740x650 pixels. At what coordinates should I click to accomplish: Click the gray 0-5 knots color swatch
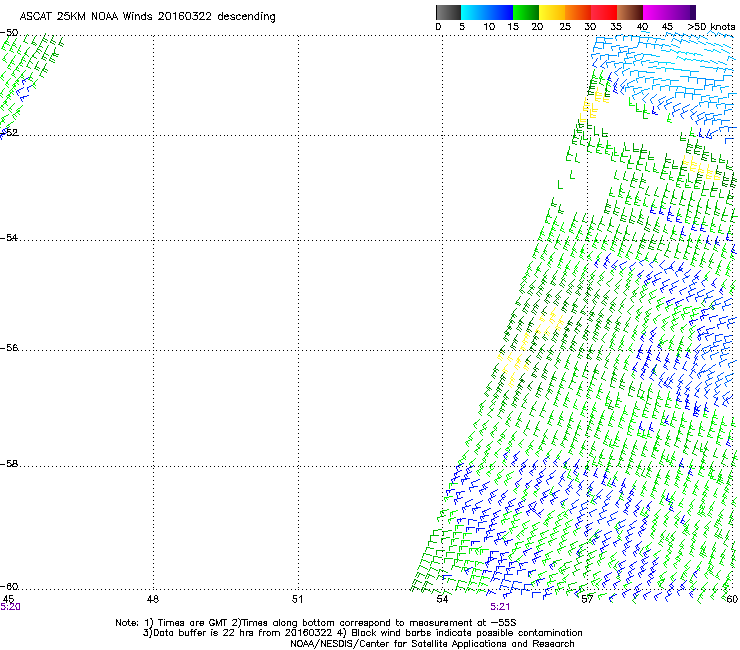[448, 12]
